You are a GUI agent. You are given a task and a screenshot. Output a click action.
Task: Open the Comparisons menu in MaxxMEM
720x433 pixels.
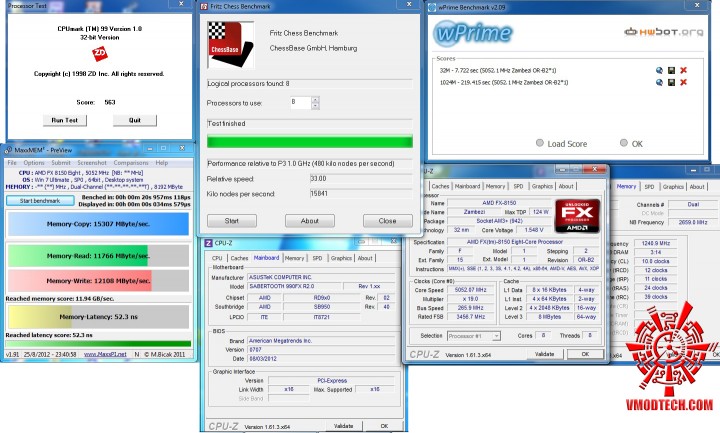click(x=131, y=163)
